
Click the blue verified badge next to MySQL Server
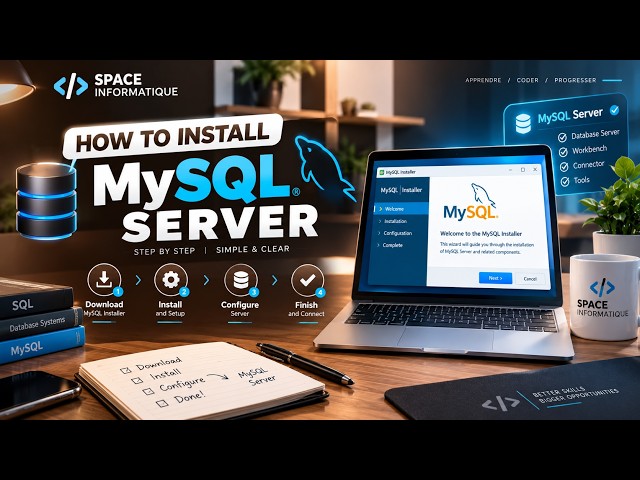pos(614,110)
